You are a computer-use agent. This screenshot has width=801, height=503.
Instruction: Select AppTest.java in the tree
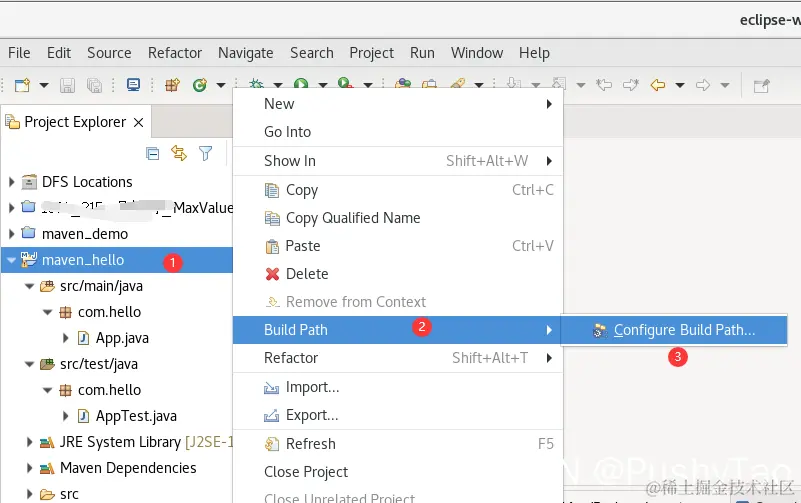tap(136, 416)
